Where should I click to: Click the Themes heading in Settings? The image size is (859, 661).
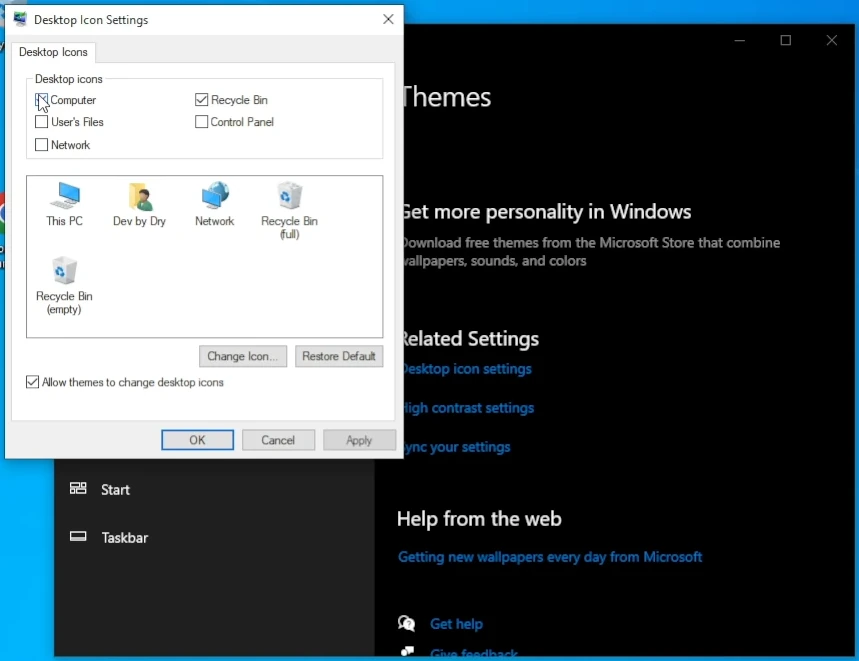[x=448, y=97]
